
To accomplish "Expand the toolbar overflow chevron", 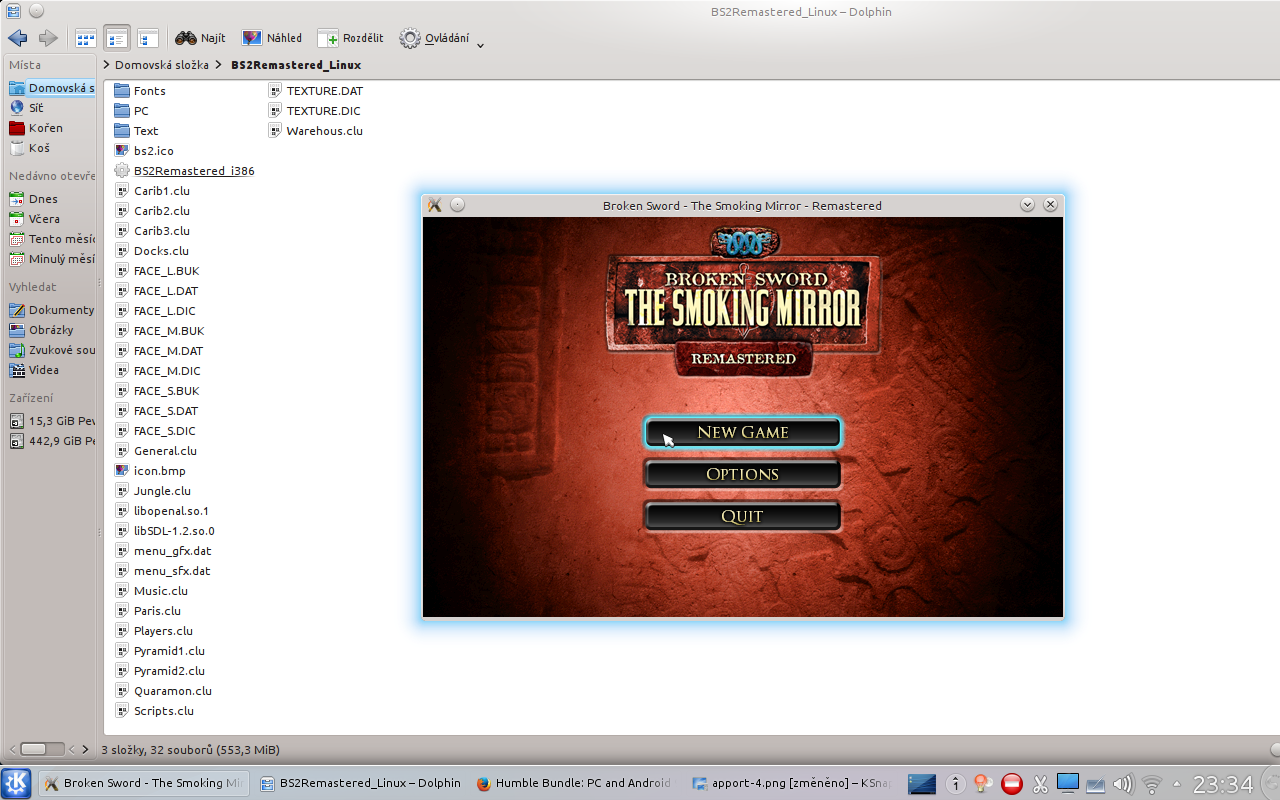I will pos(481,44).
